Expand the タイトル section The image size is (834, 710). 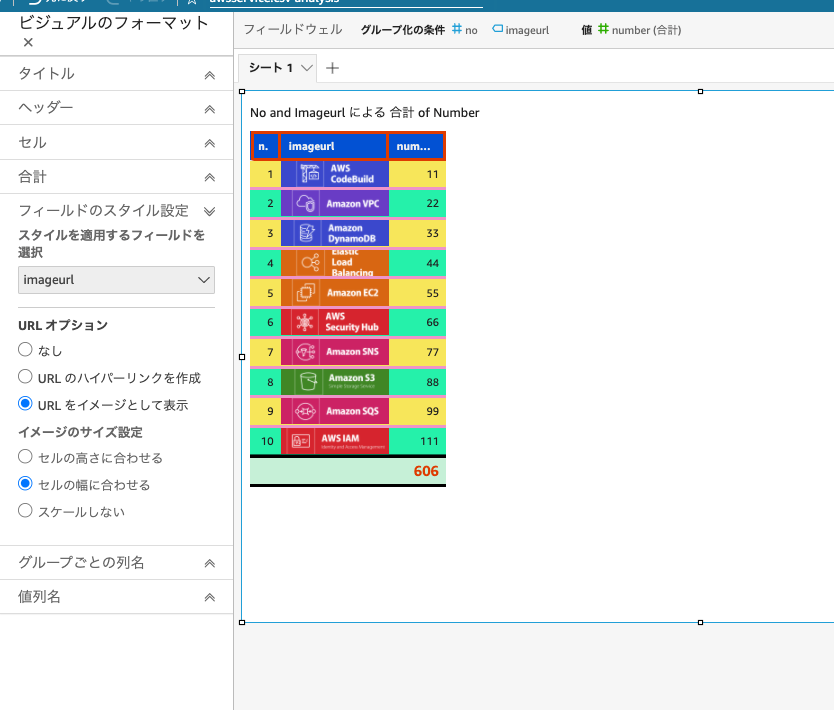point(210,75)
